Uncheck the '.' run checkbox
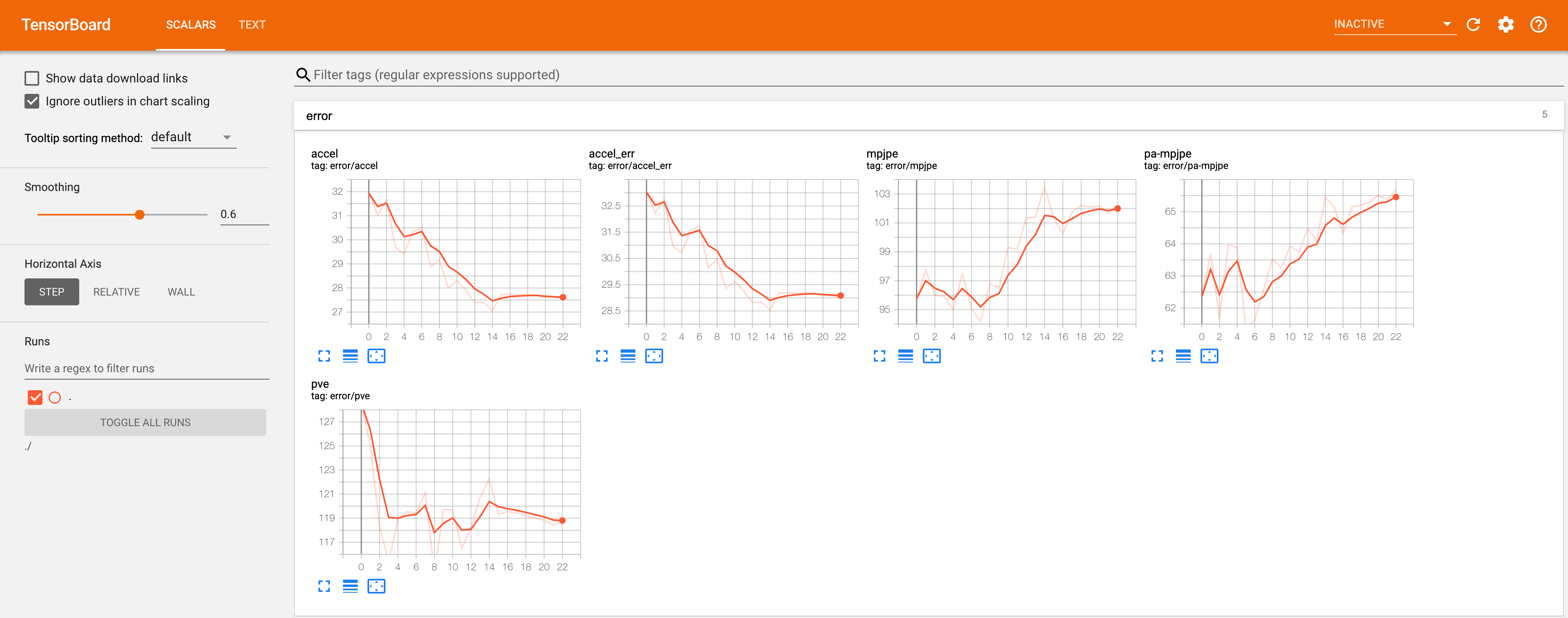 35,397
